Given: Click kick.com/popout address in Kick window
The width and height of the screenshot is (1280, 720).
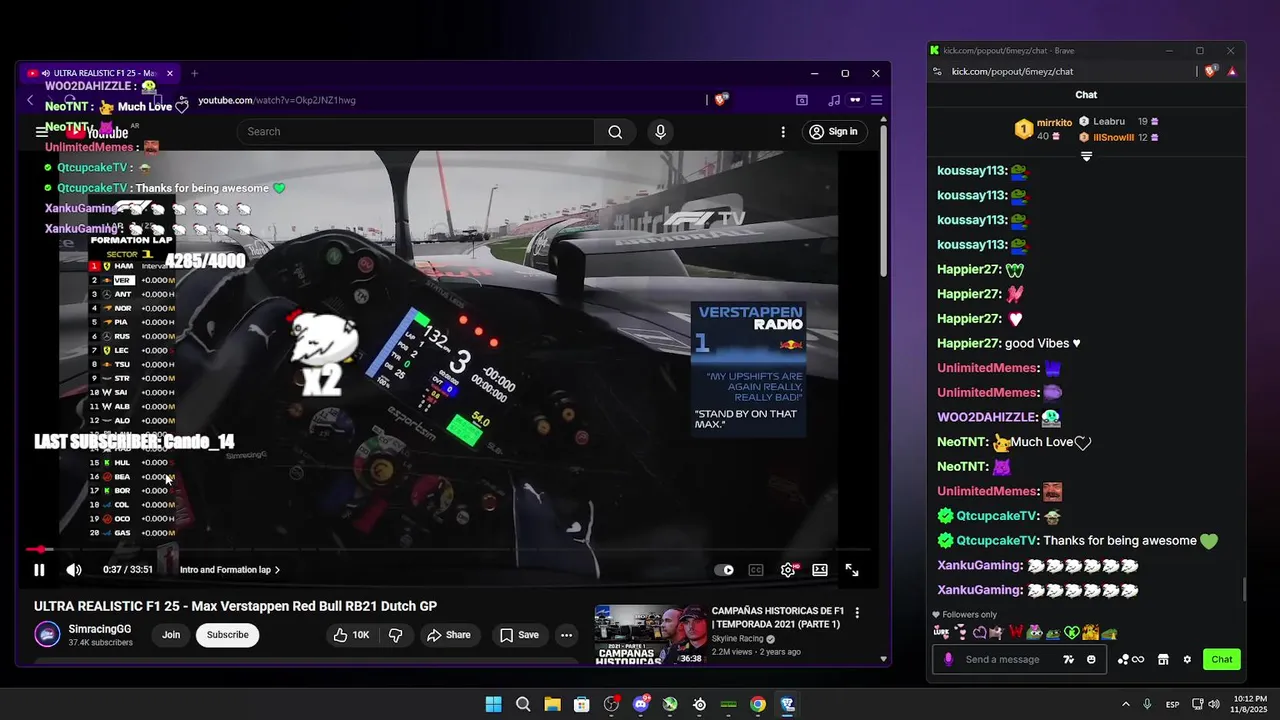Looking at the screenshot, I should point(1012,71).
